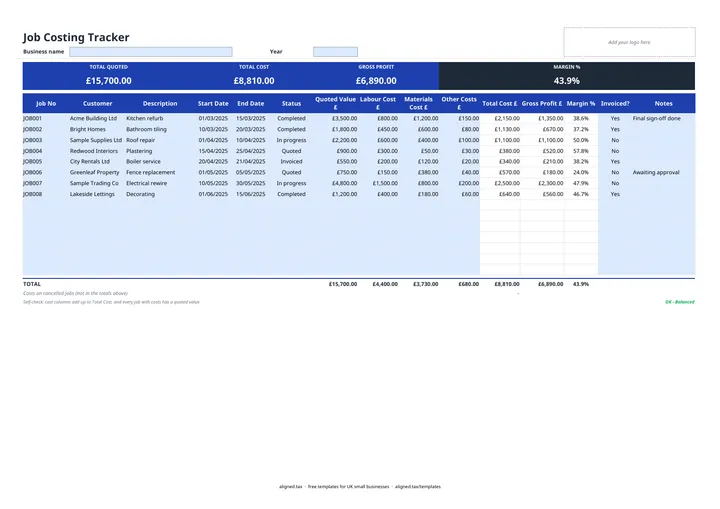Select the JOB007 quoted value £4,800.00
Image resolution: width=720 pixels, height=509 pixels.
pyautogui.click(x=344, y=183)
